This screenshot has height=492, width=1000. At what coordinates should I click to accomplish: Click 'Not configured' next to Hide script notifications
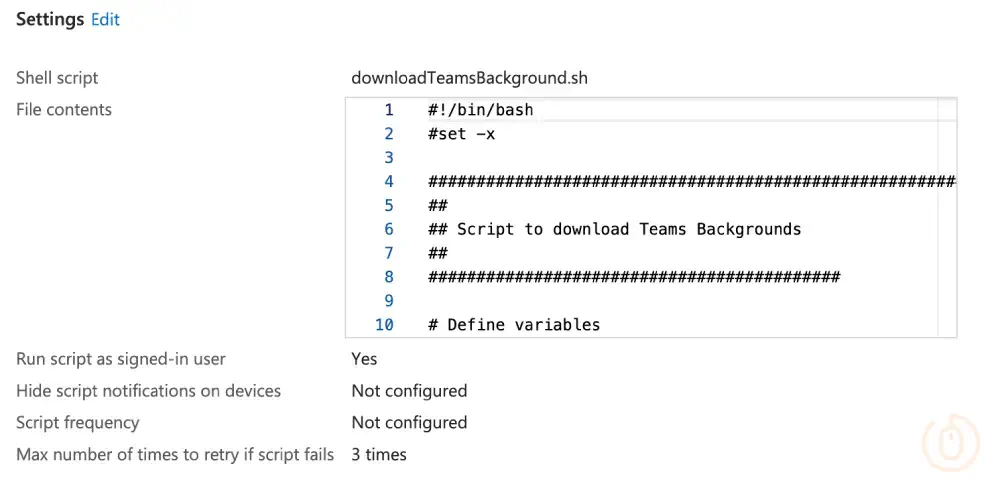409,391
